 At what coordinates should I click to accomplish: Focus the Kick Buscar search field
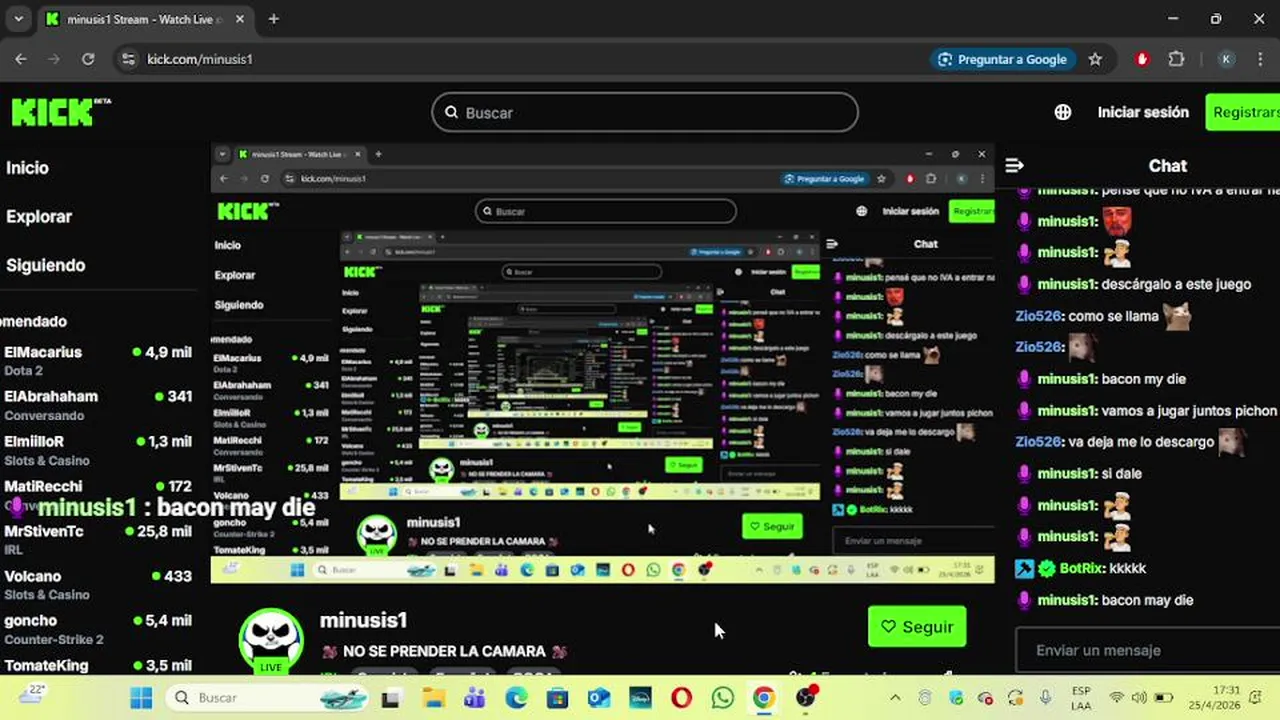click(x=645, y=112)
